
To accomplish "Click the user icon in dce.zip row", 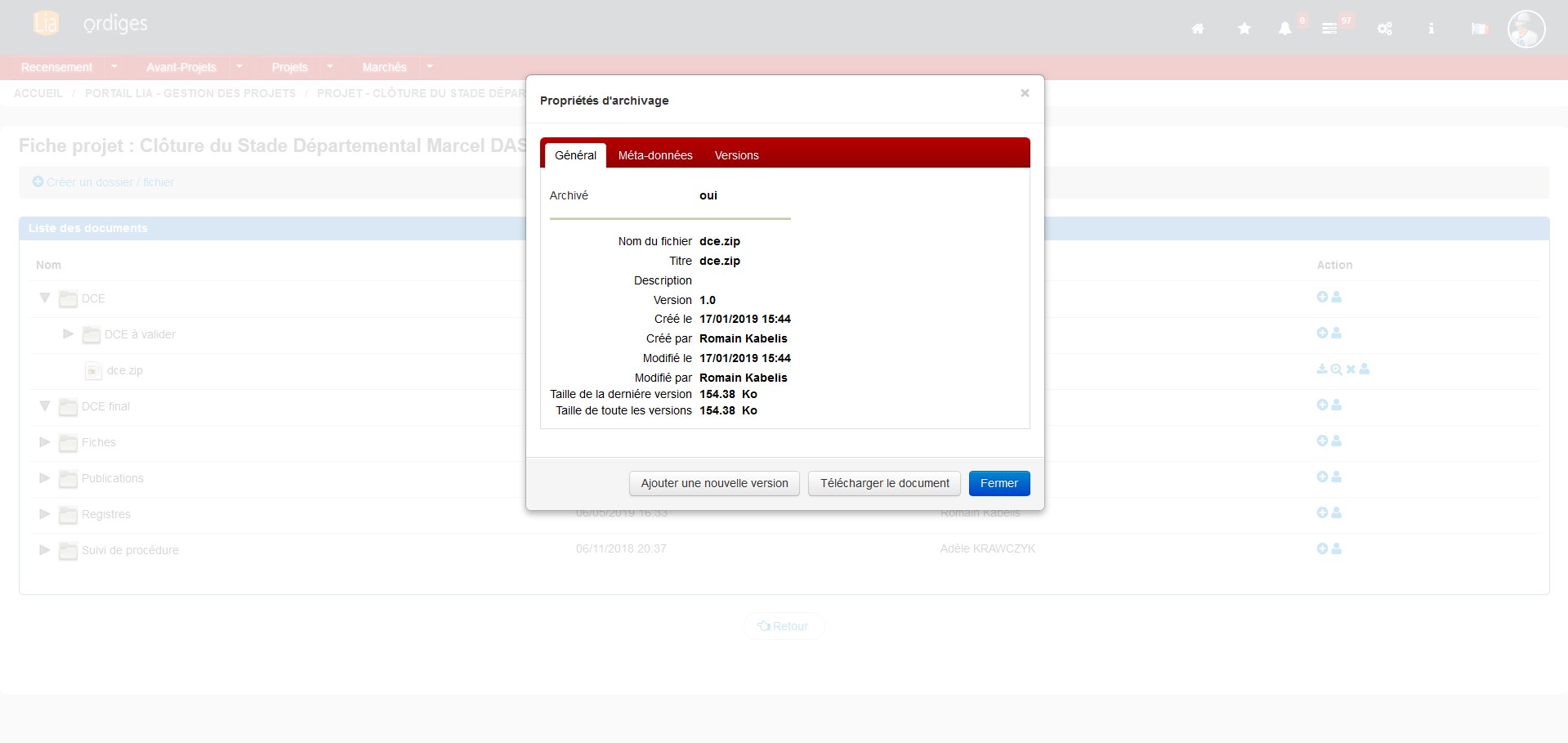I will 1365,369.
